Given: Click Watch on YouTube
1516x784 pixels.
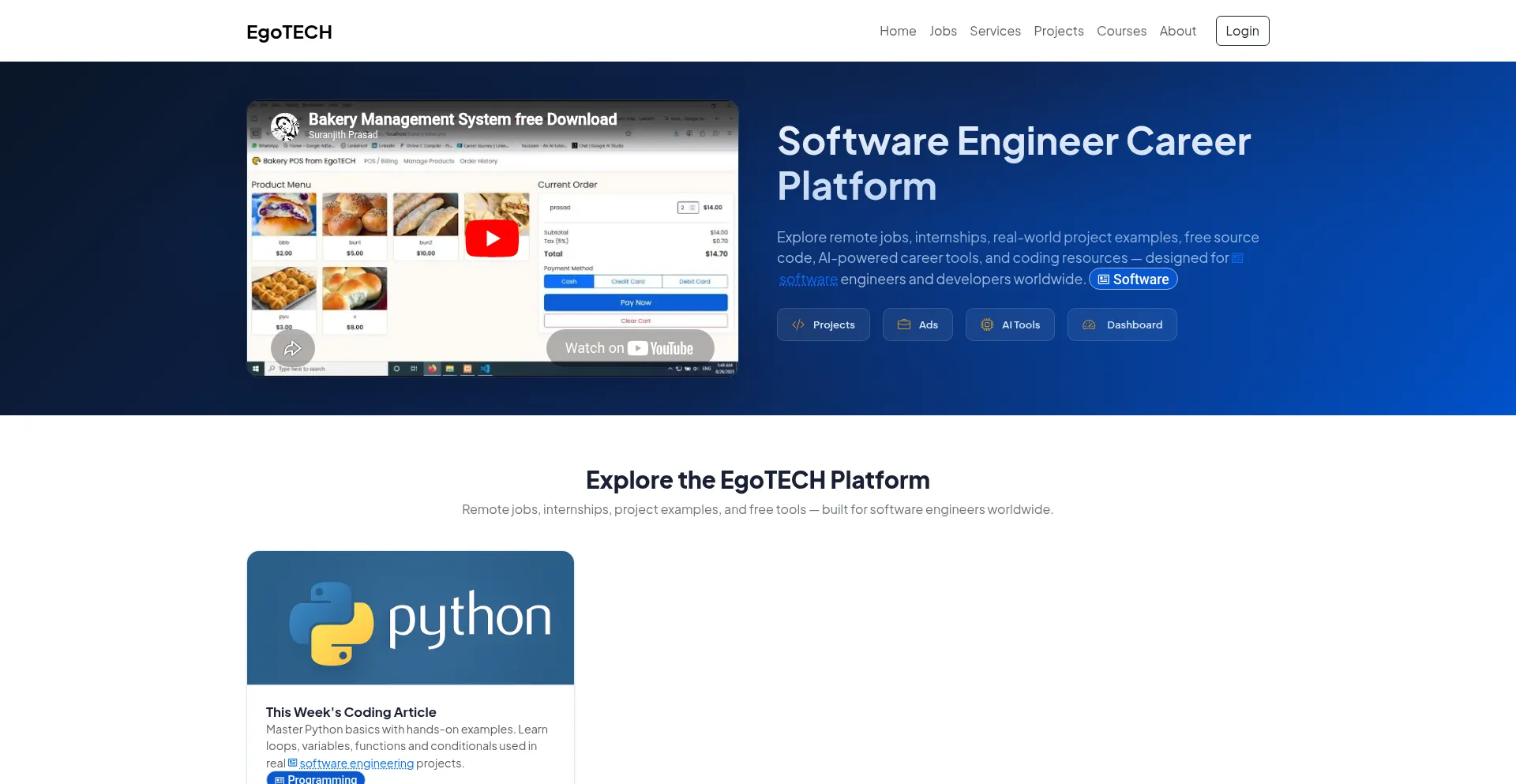Looking at the screenshot, I should pyautogui.click(x=630, y=348).
